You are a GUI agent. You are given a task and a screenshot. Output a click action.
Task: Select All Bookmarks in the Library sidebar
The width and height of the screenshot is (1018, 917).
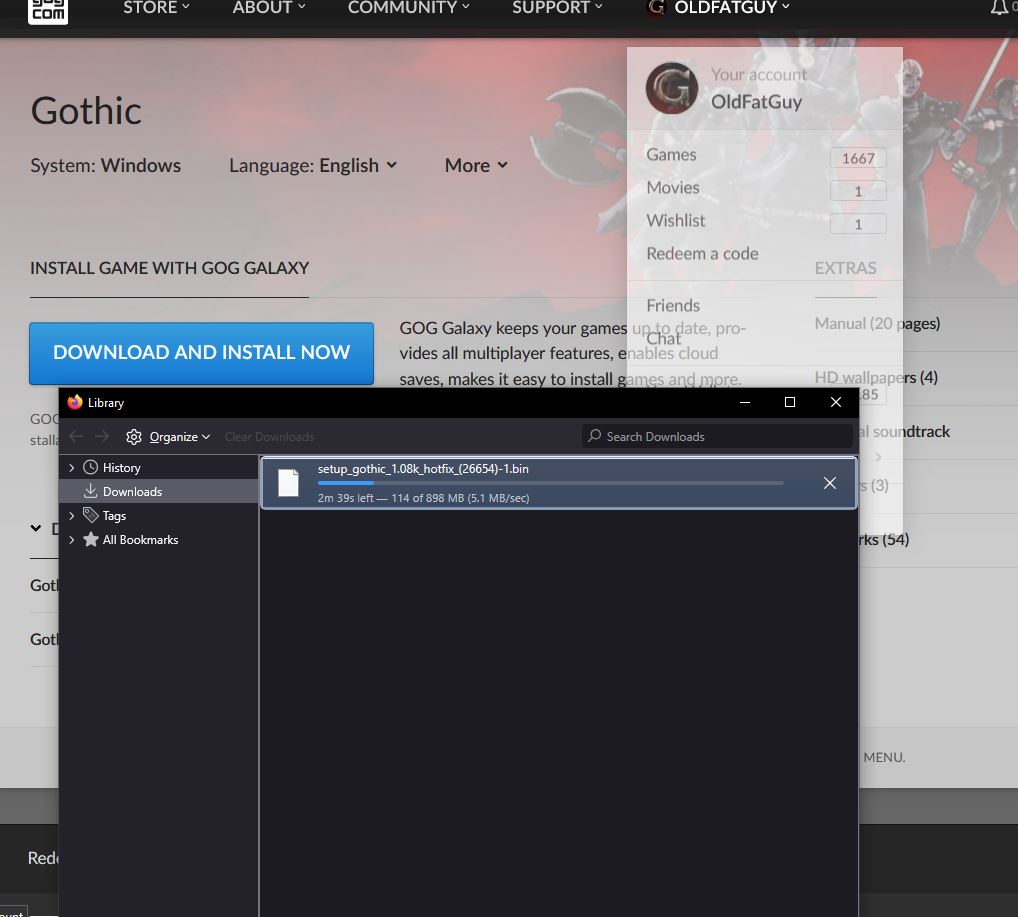coord(140,540)
